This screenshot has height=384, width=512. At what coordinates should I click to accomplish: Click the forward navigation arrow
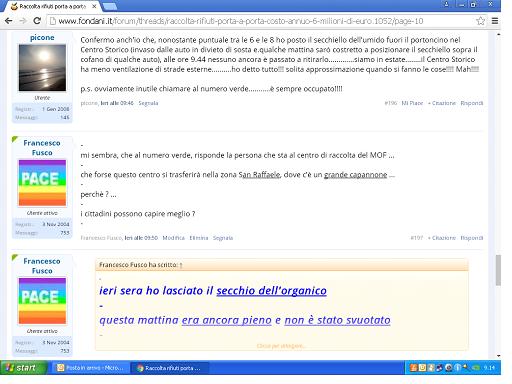point(23,21)
